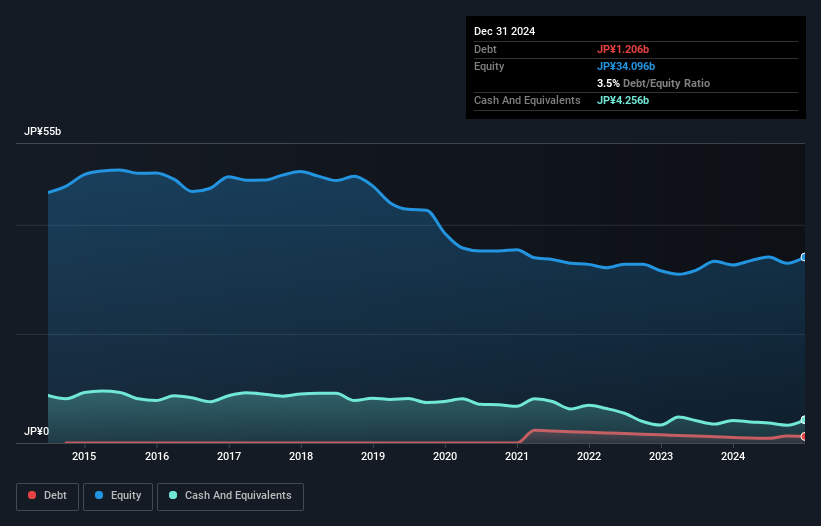Click the 2017 x-axis label
Screen dimensions: 821x526
[229, 456]
